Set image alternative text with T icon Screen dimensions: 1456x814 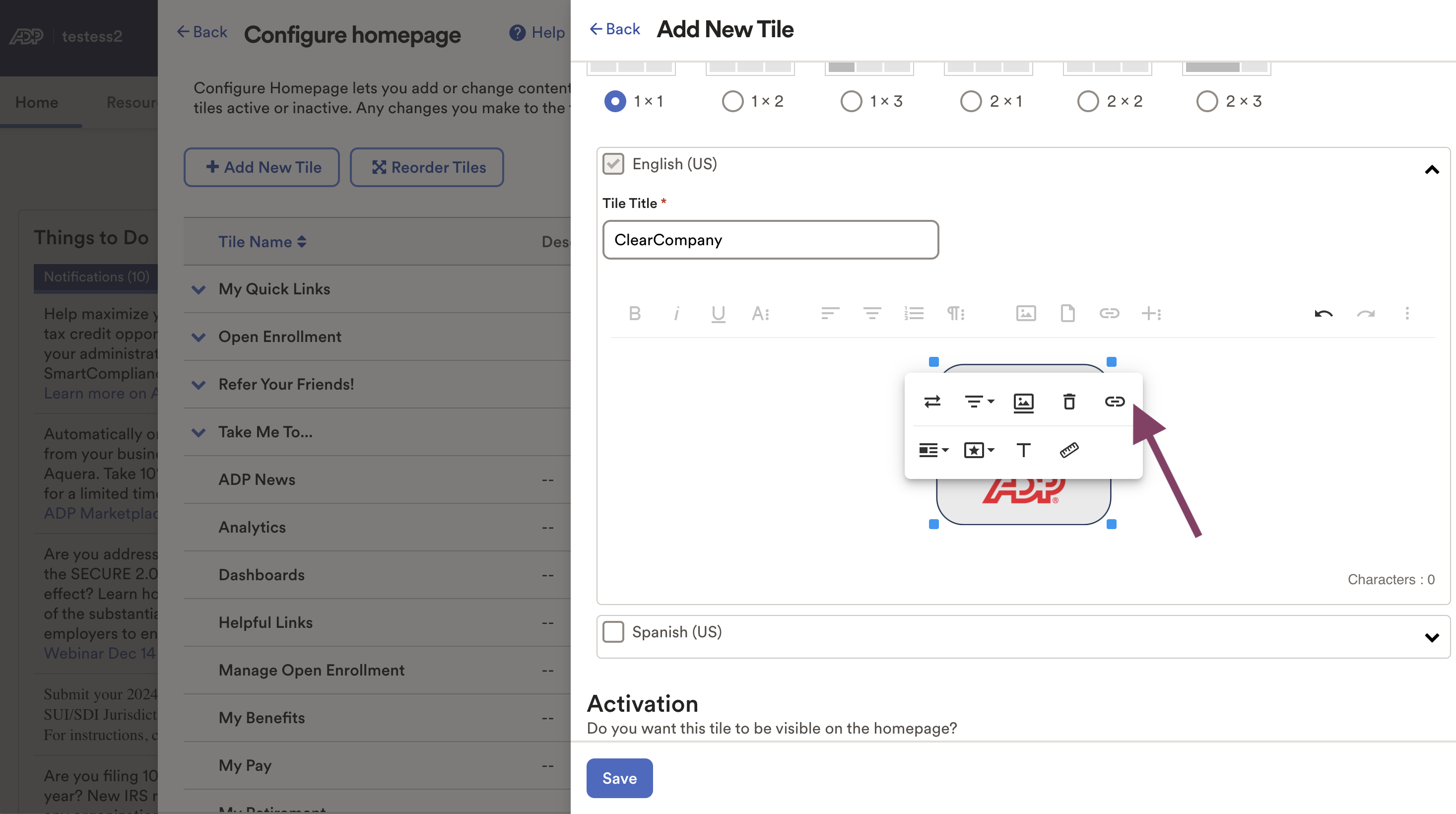click(1024, 450)
